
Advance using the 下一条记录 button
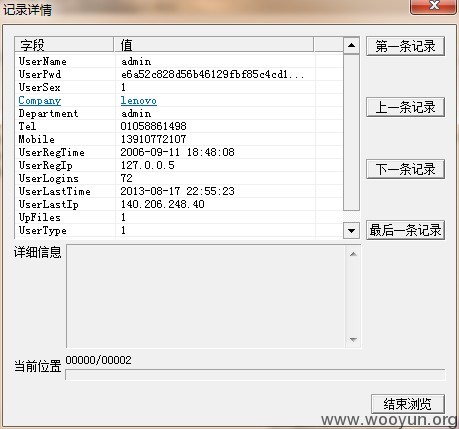click(x=405, y=169)
